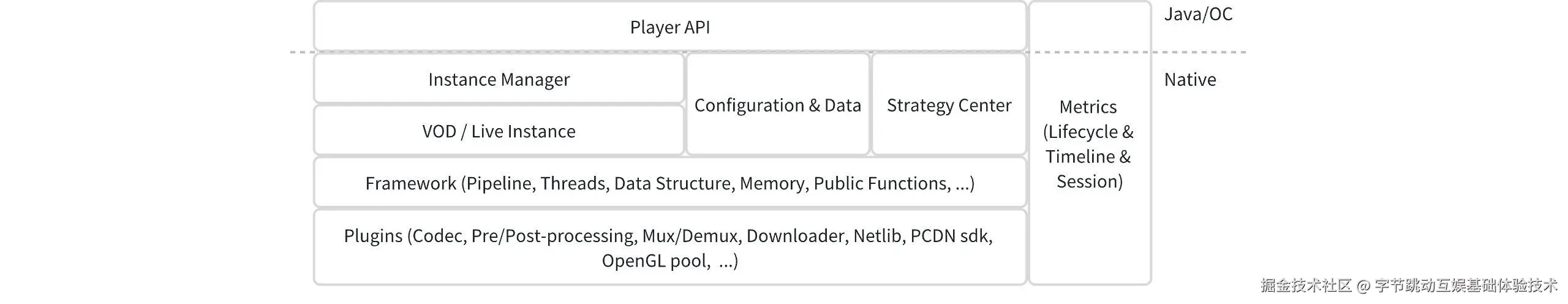The width and height of the screenshot is (1568, 304).
Task: Select the Configuration & Data box
Action: [777, 105]
